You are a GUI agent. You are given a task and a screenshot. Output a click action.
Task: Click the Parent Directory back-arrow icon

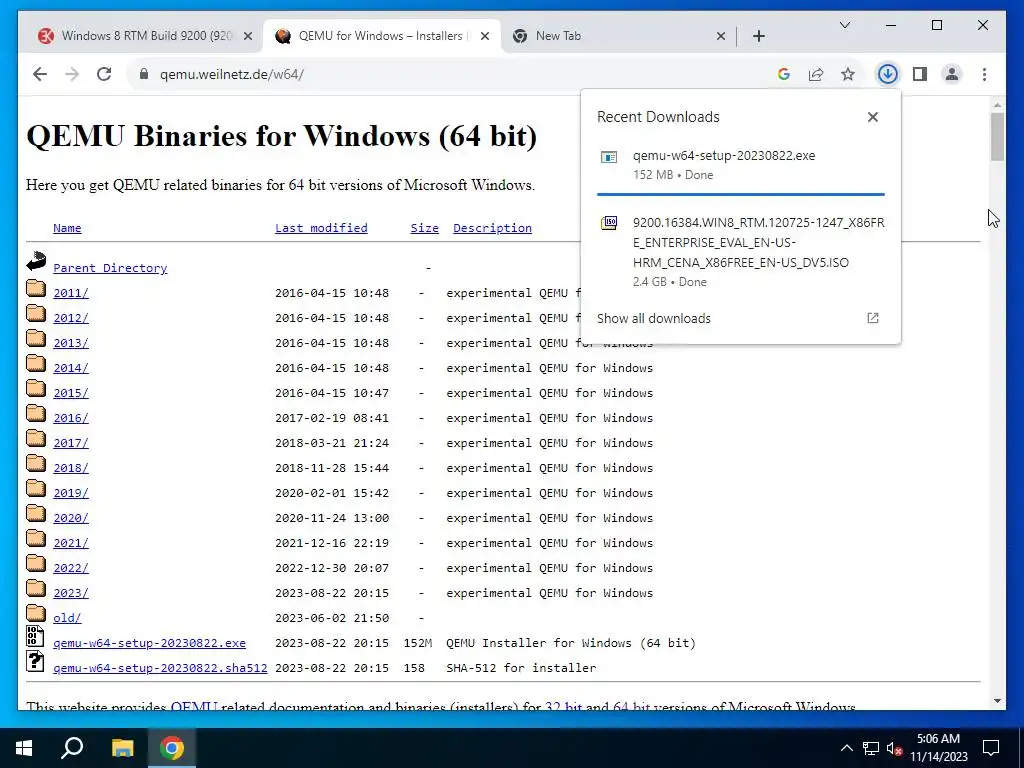point(36,261)
